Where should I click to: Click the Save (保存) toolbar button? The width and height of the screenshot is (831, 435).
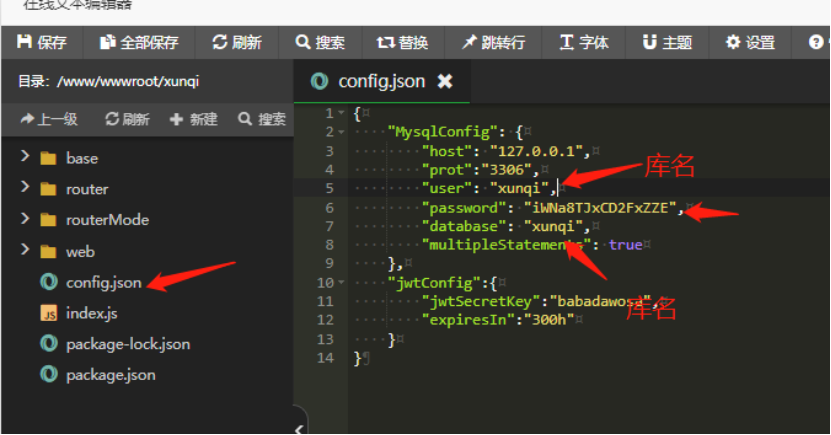[42, 42]
